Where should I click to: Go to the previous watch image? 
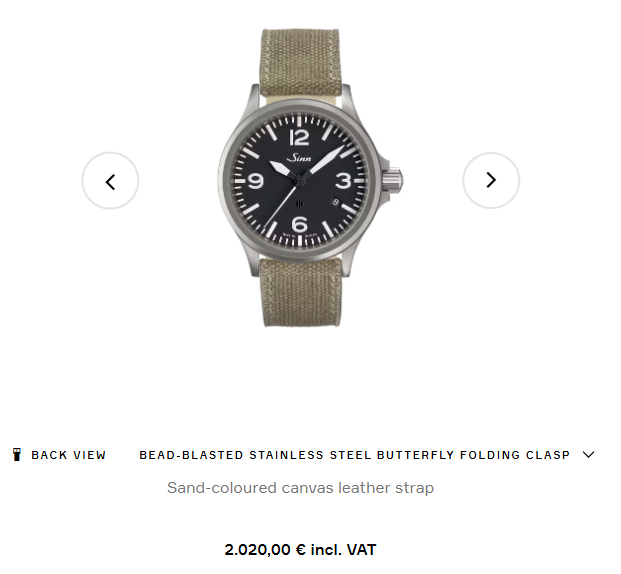[x=110, y=181]
